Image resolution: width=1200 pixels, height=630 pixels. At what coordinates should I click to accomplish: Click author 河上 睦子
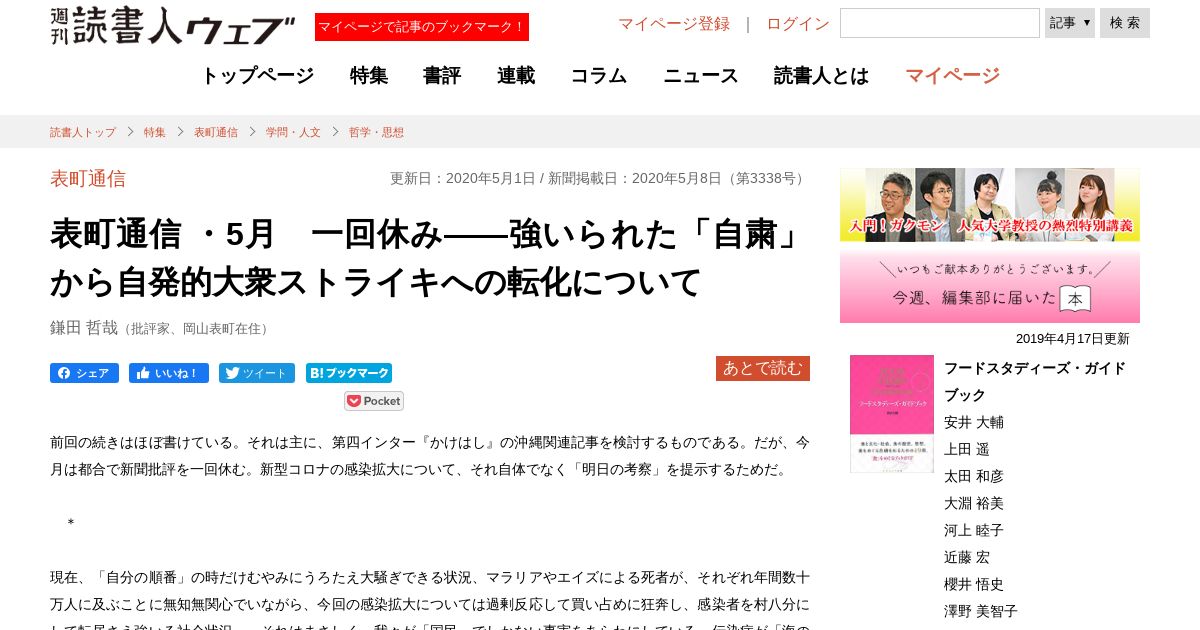pyautogui.click(x=974, y=530)
